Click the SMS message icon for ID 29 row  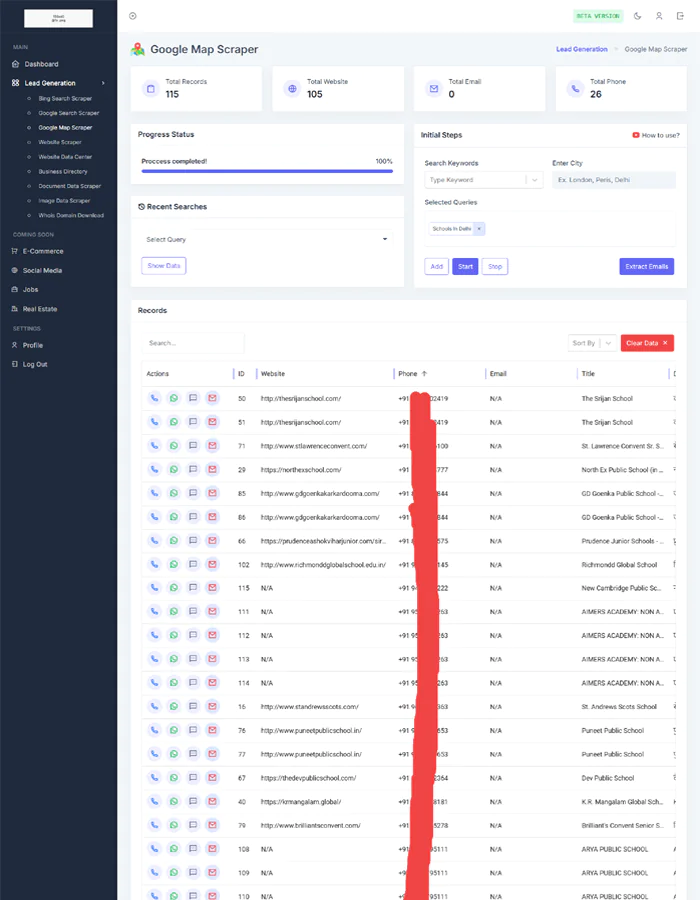[193, 469]
